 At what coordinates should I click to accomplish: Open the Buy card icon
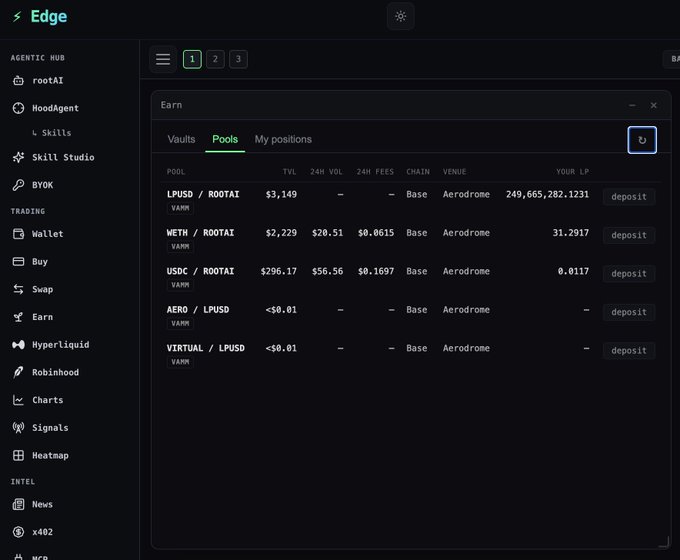(18, 262)
